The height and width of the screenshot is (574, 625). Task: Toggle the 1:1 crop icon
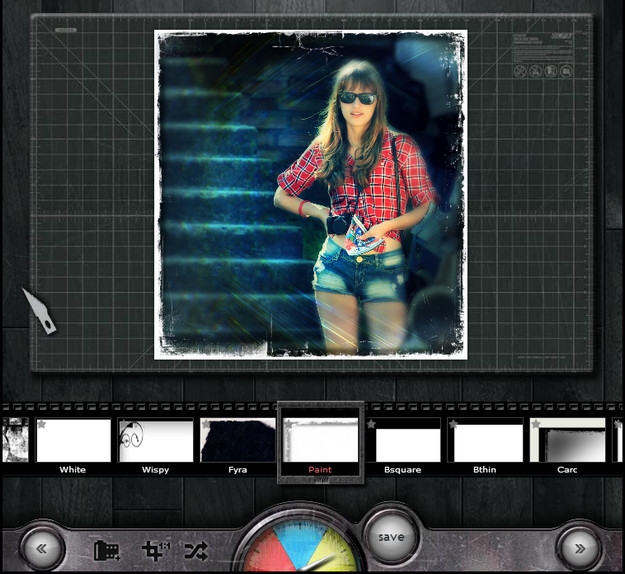[155, 550]
